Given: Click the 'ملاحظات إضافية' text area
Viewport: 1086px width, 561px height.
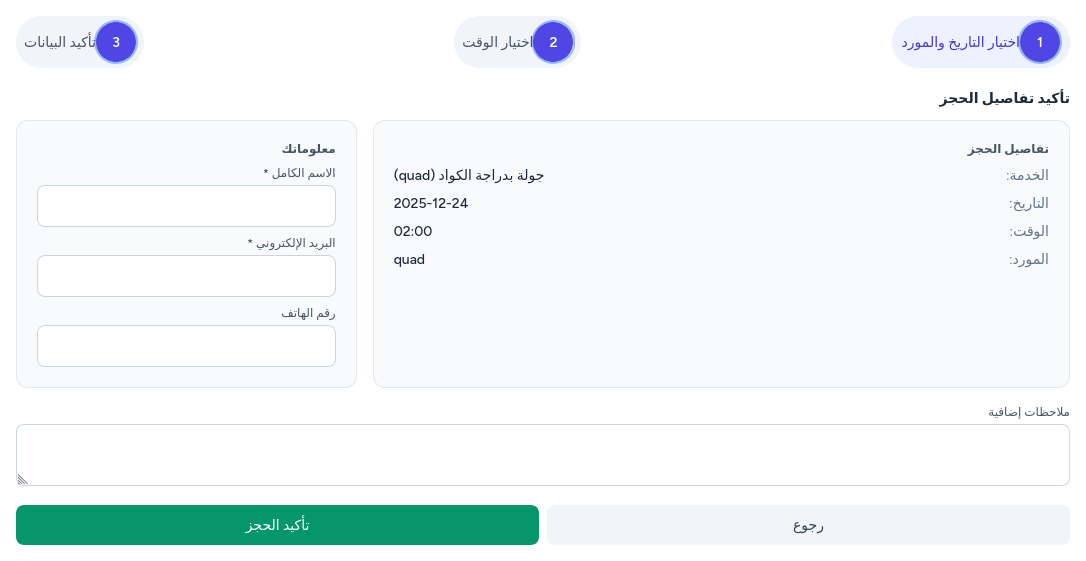Looking at the screenshot, I should pyautogui.click(x=543, y=454).
